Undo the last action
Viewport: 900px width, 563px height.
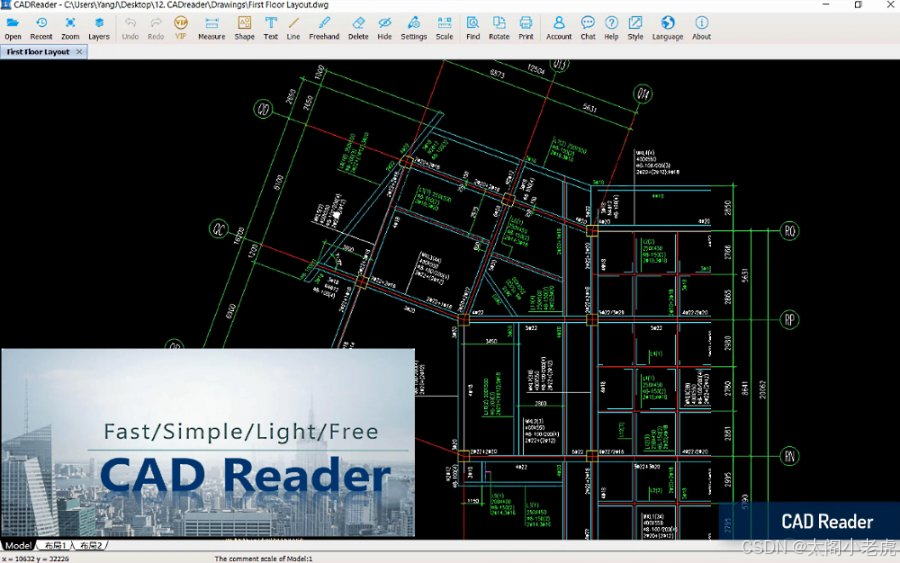tap(130, 28)
